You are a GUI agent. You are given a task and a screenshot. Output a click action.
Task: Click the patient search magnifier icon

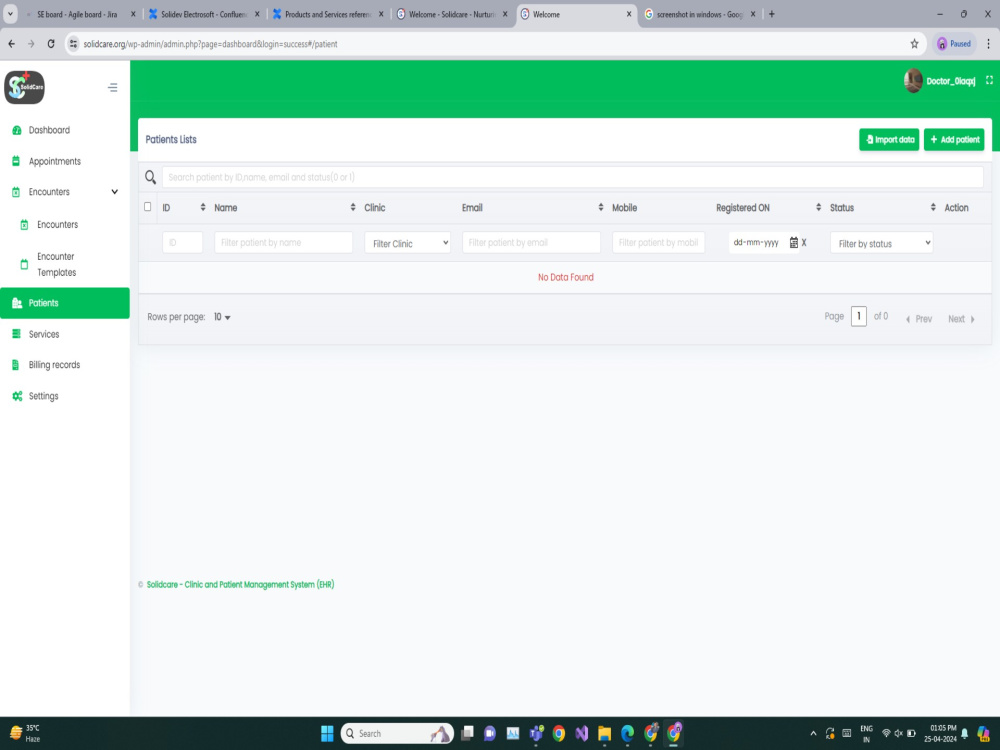pyautogui.click(x=151, y=177)
